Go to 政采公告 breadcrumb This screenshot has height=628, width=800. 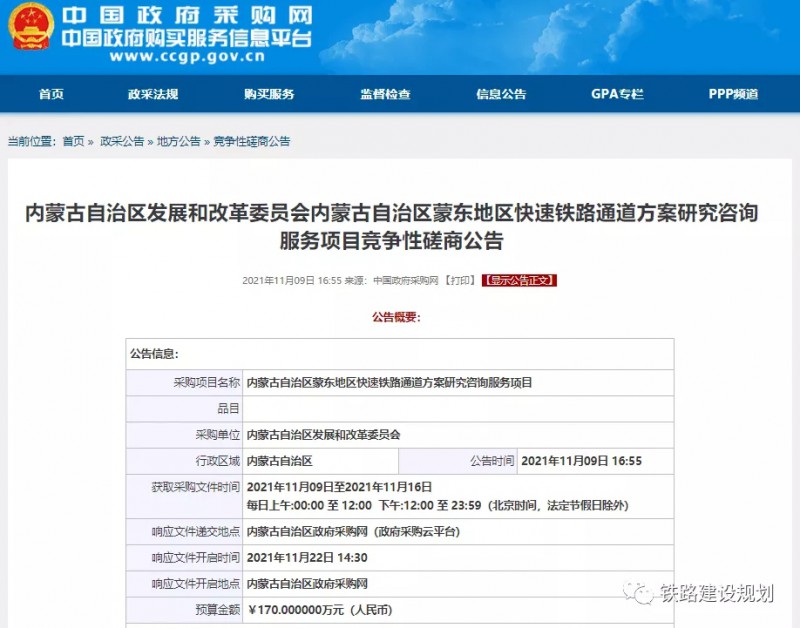[122, 141]
